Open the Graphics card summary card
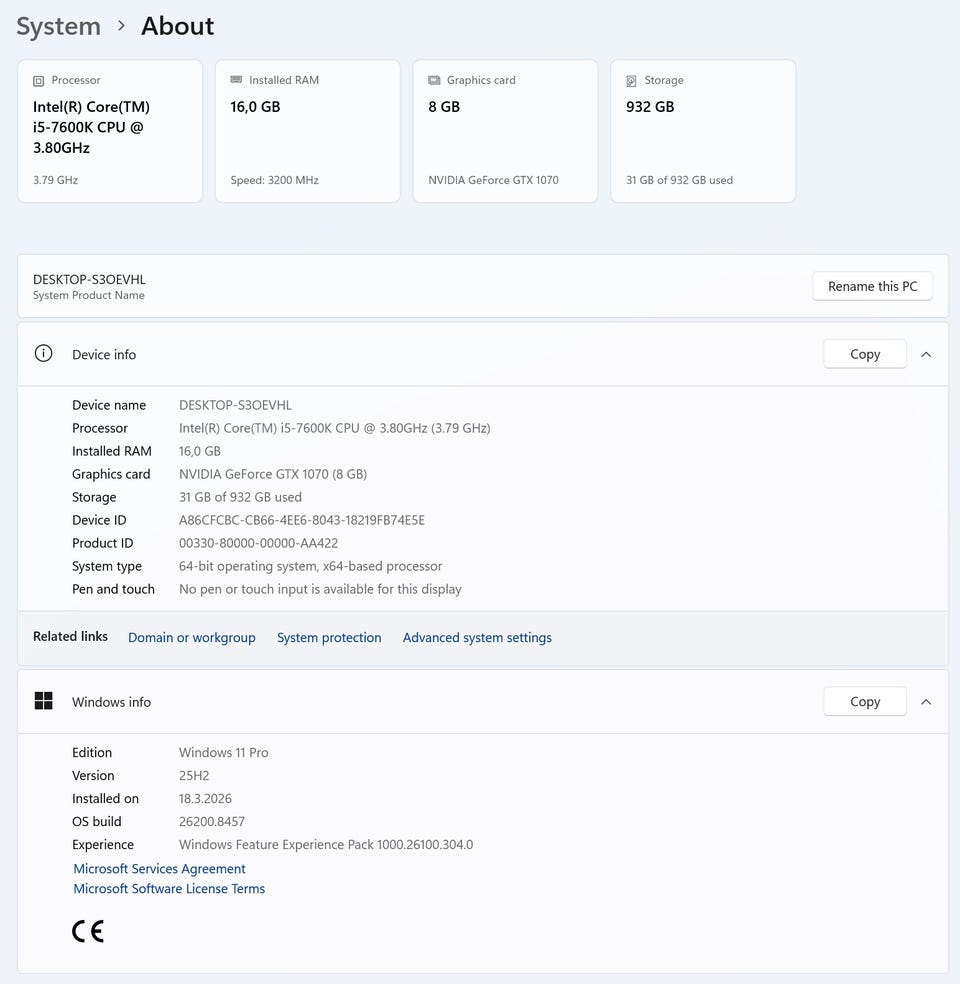This screenshot has height=984, width=960. pos(505,131)
